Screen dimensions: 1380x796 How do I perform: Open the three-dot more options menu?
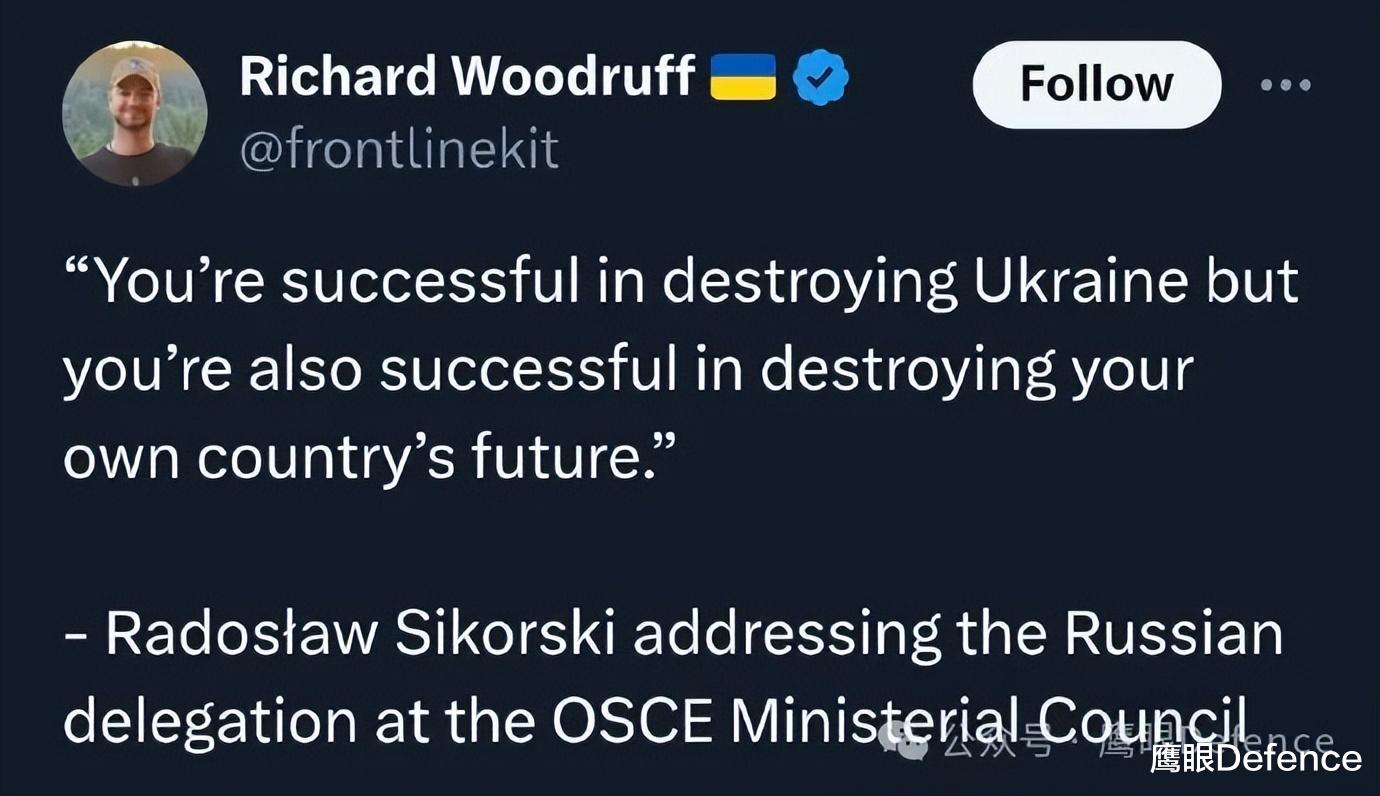[x=1285, y=85]
